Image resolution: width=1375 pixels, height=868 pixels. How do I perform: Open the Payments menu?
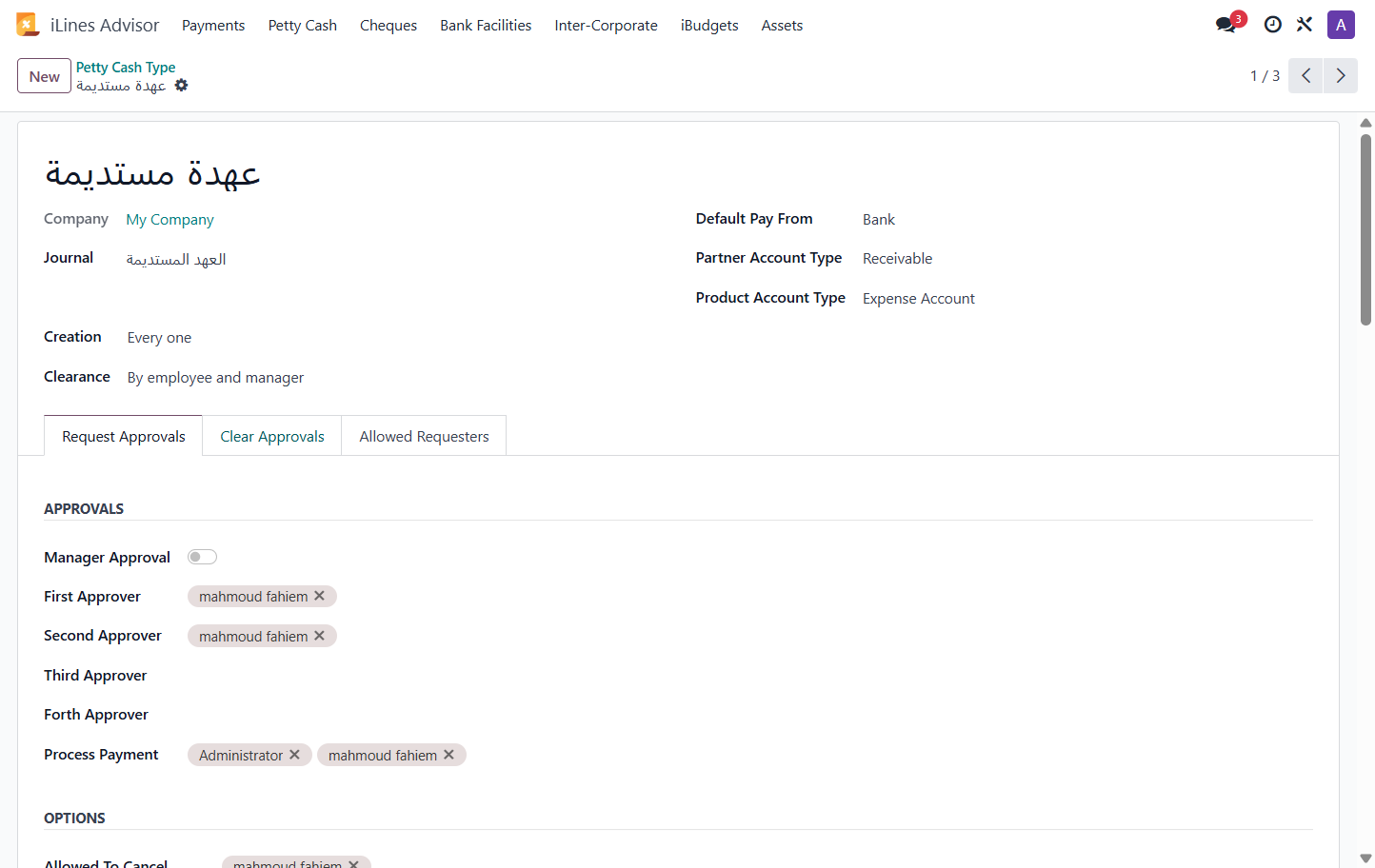[213, 26]
